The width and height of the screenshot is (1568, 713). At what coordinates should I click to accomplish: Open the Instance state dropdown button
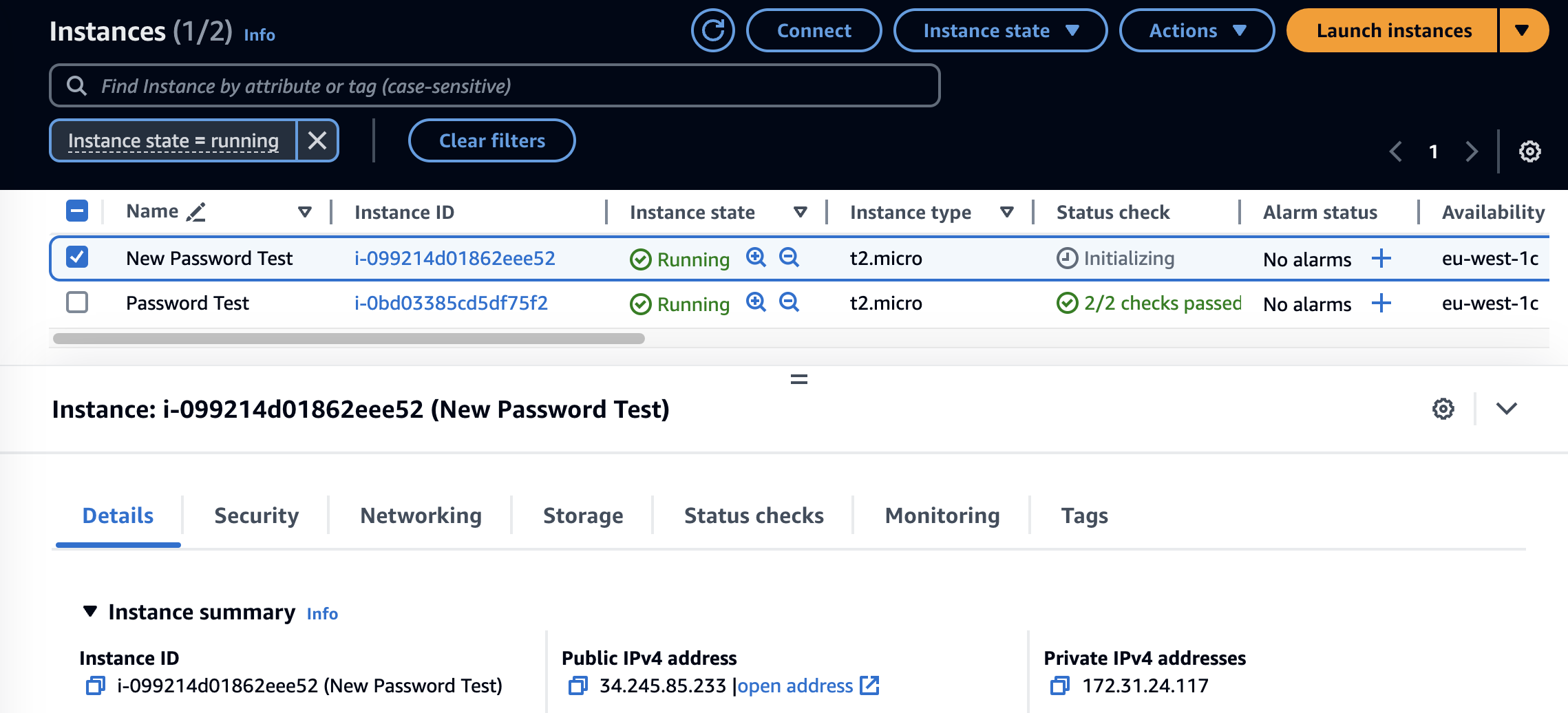coord(999,30)
